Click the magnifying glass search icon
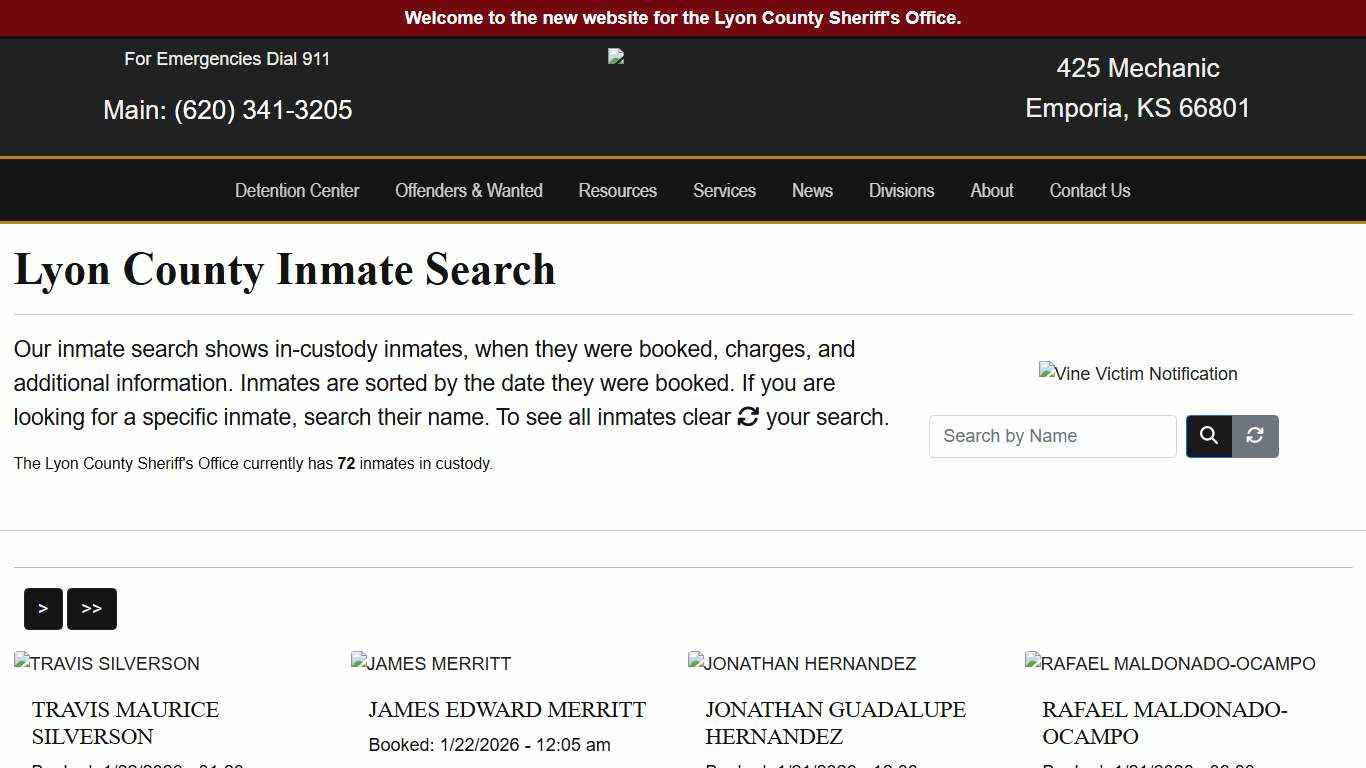1366x768 pixels. coord(1208,436)
